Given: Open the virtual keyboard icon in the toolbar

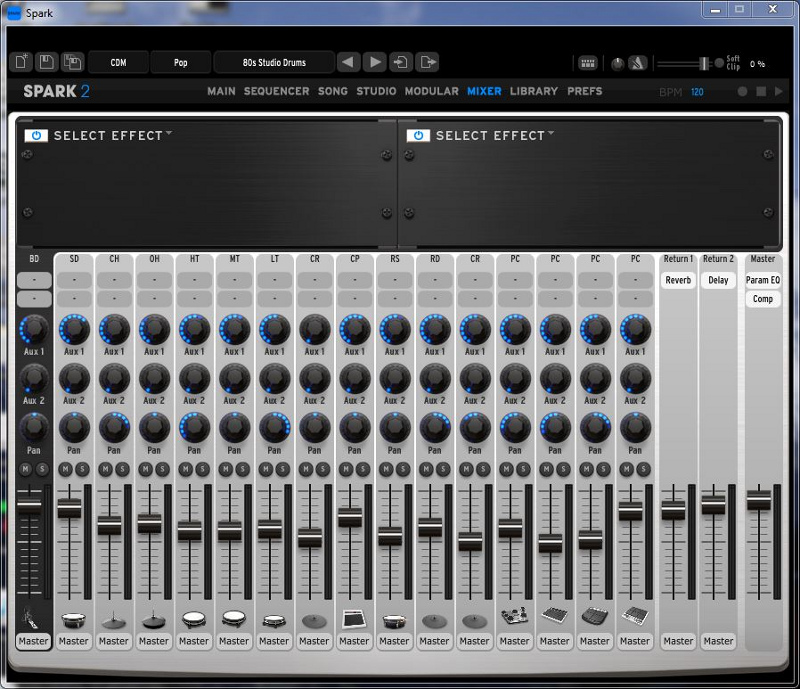Looking at the screenshot, I should point(588,63).
